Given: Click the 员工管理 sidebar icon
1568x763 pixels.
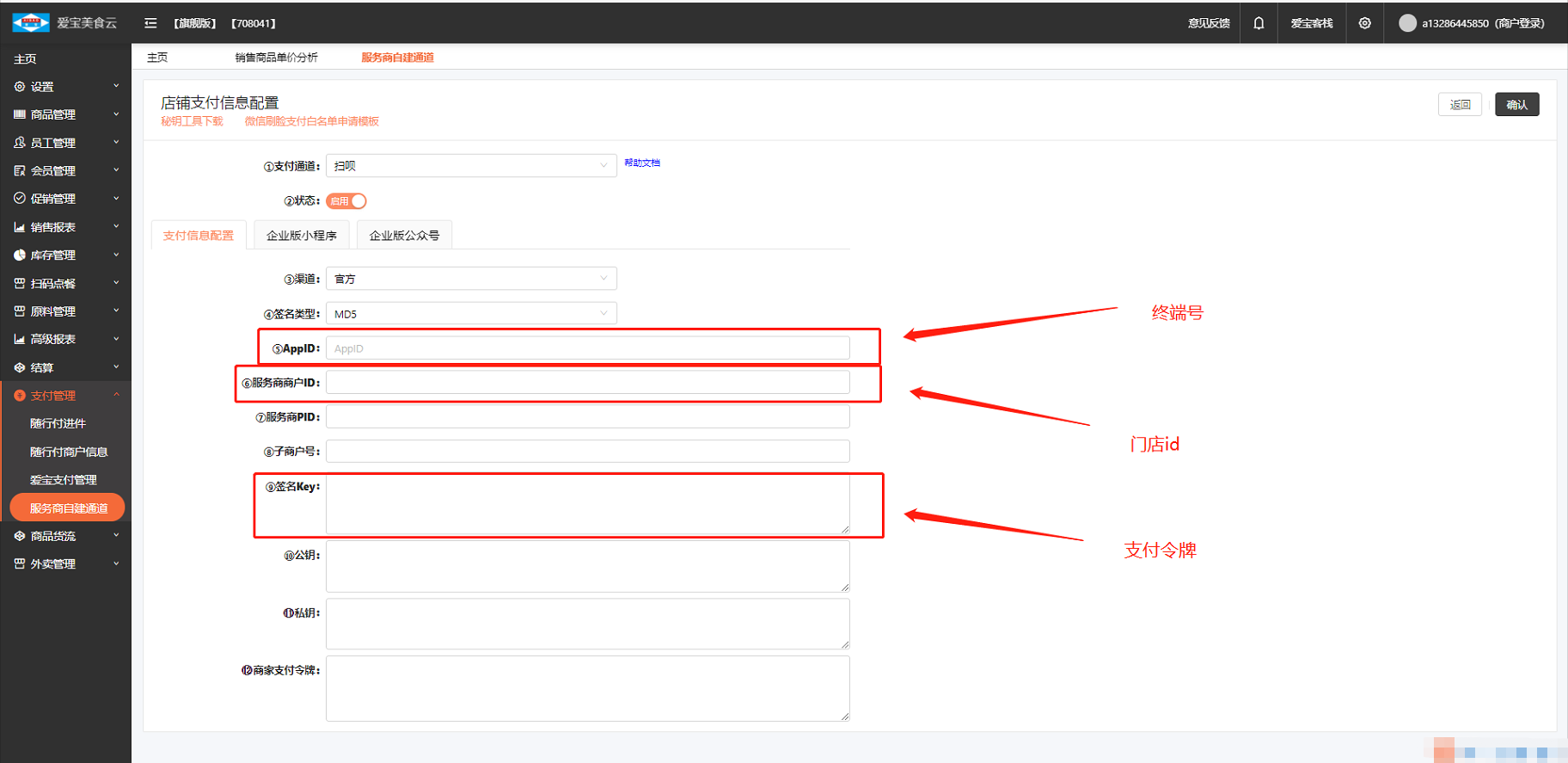Looking at the screenshot, I should (x=19, y=143).
